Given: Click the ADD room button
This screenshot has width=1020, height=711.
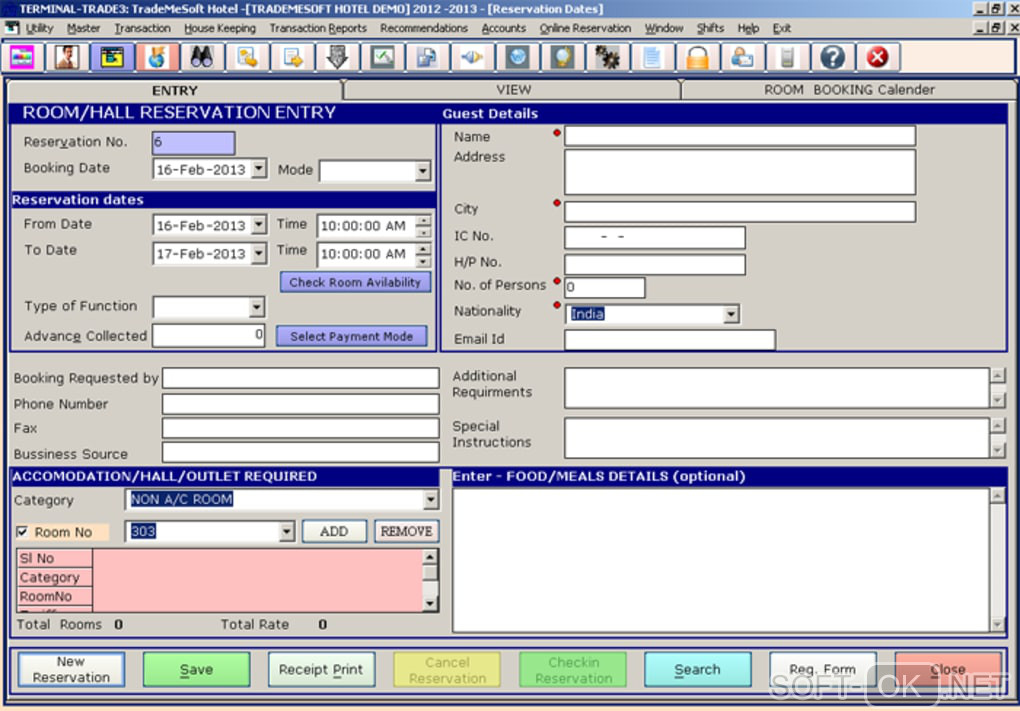Looking at the screenshot, I should click(334, 531).
